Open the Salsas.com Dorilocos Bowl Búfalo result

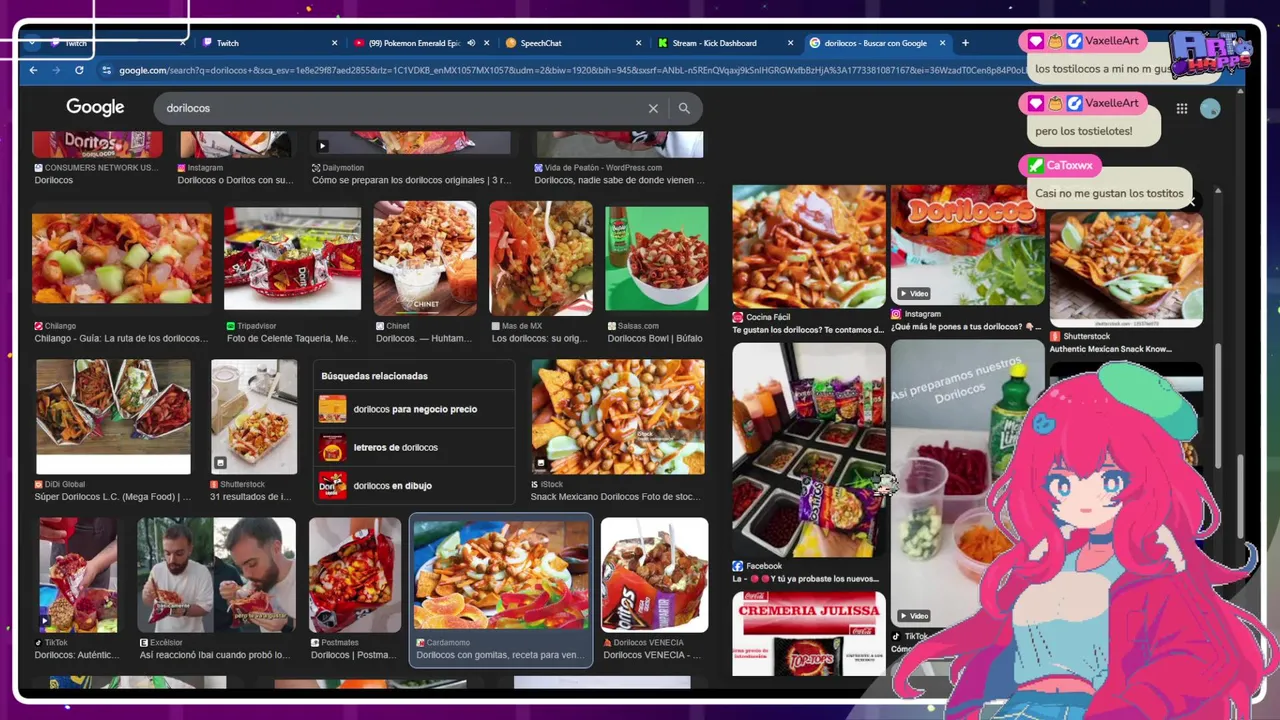tap(655, 339)
